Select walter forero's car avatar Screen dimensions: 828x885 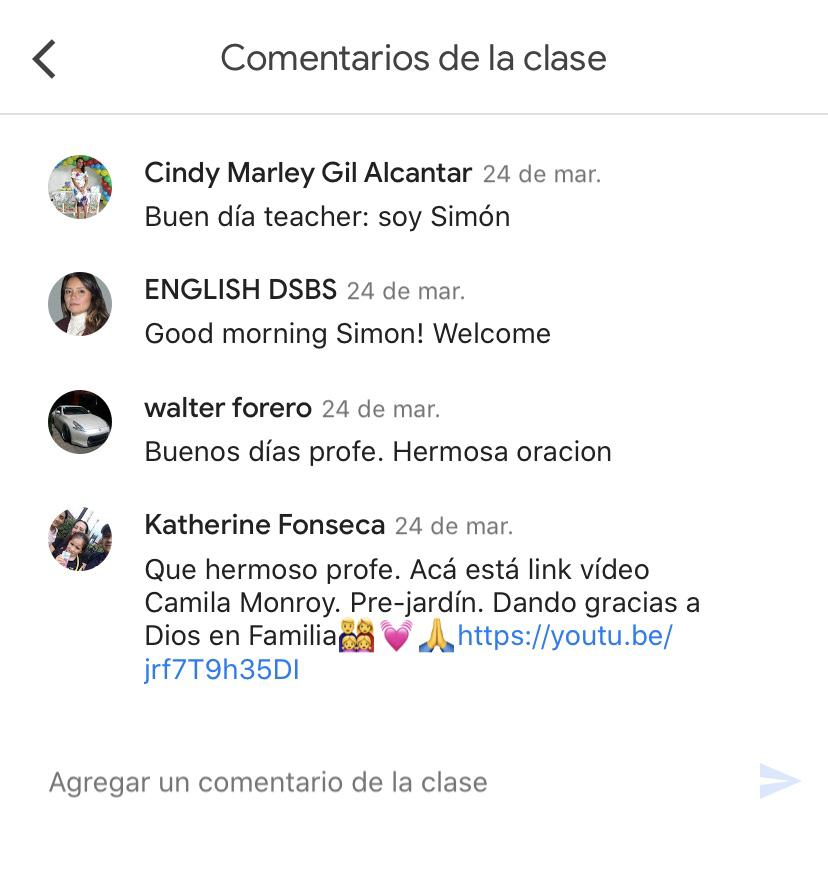(80, 422)
